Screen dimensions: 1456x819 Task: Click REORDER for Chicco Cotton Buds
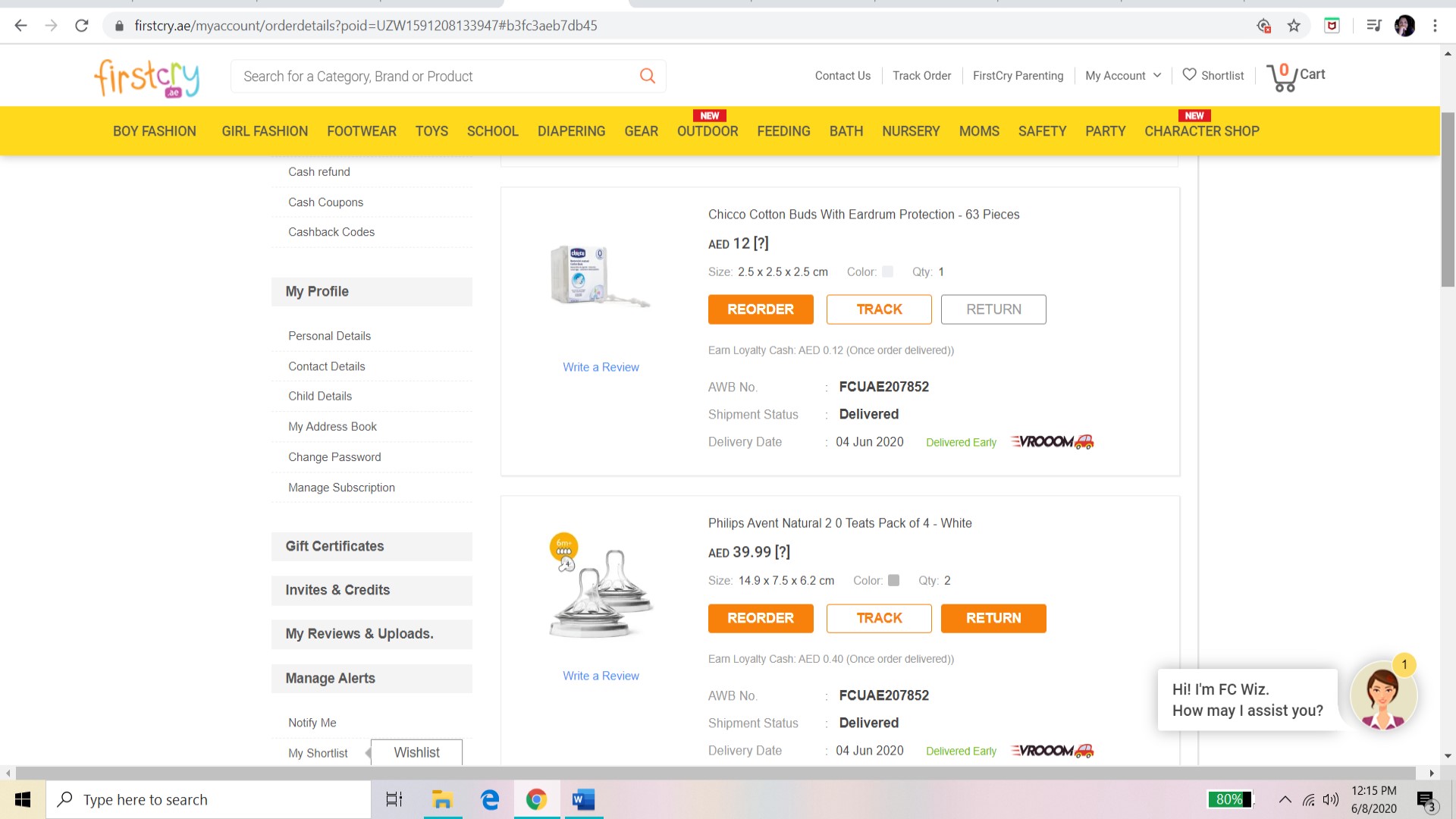(761, 309)
